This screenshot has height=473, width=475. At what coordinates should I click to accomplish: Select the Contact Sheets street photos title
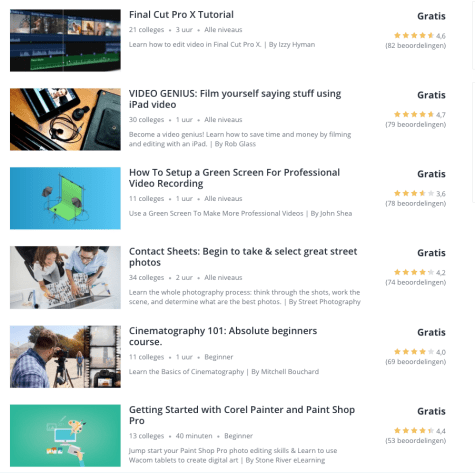coord(243,257)
